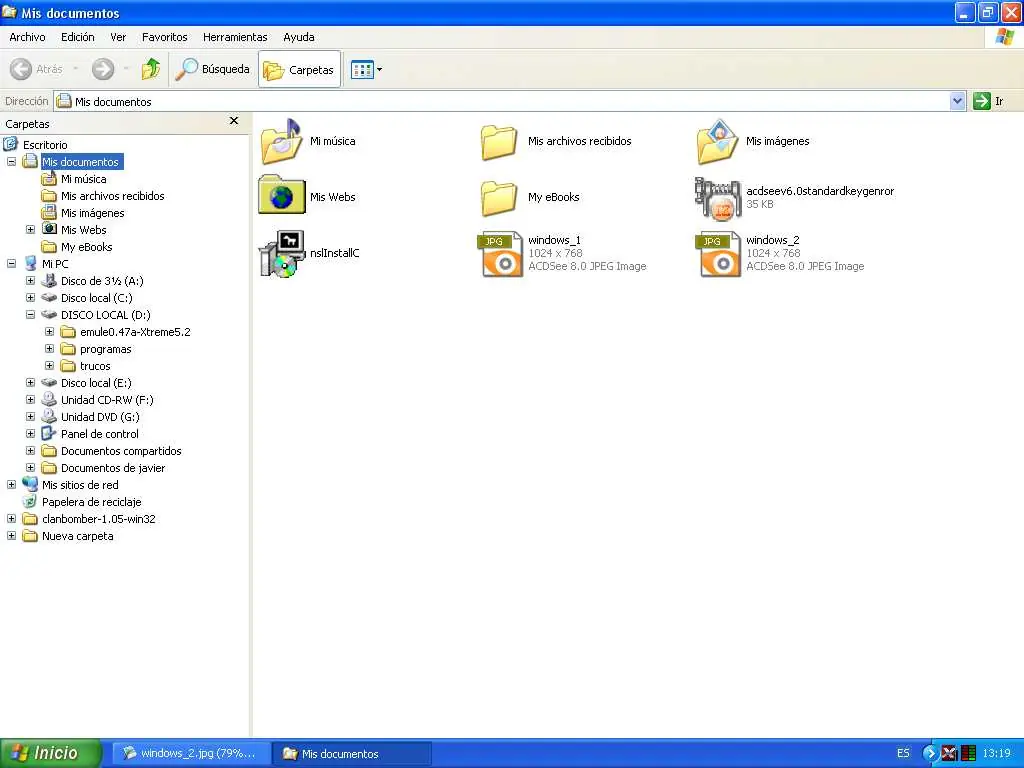Open Búsqueda search tool
This screenshot has height=768, width=1024.
212,69
